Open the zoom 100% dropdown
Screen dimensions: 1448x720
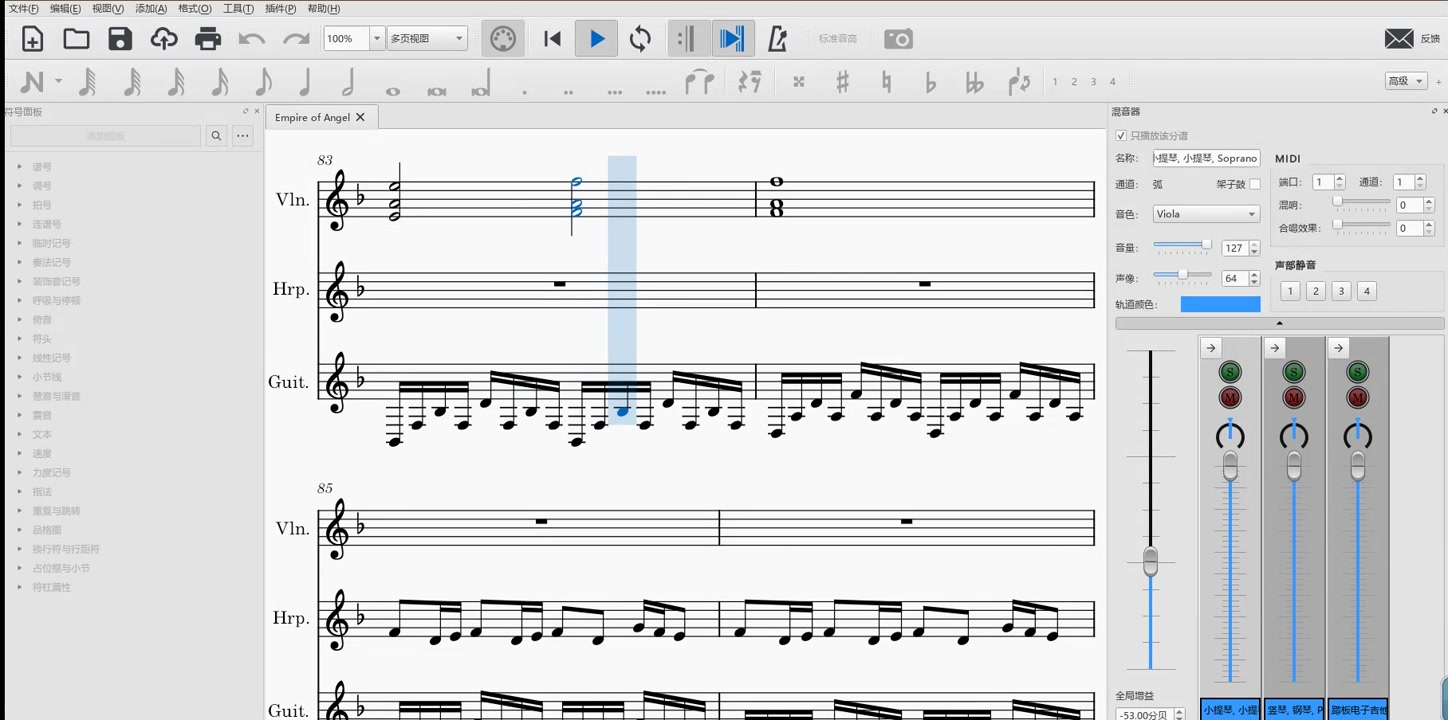pyautogui.click(x=377, y=39)
